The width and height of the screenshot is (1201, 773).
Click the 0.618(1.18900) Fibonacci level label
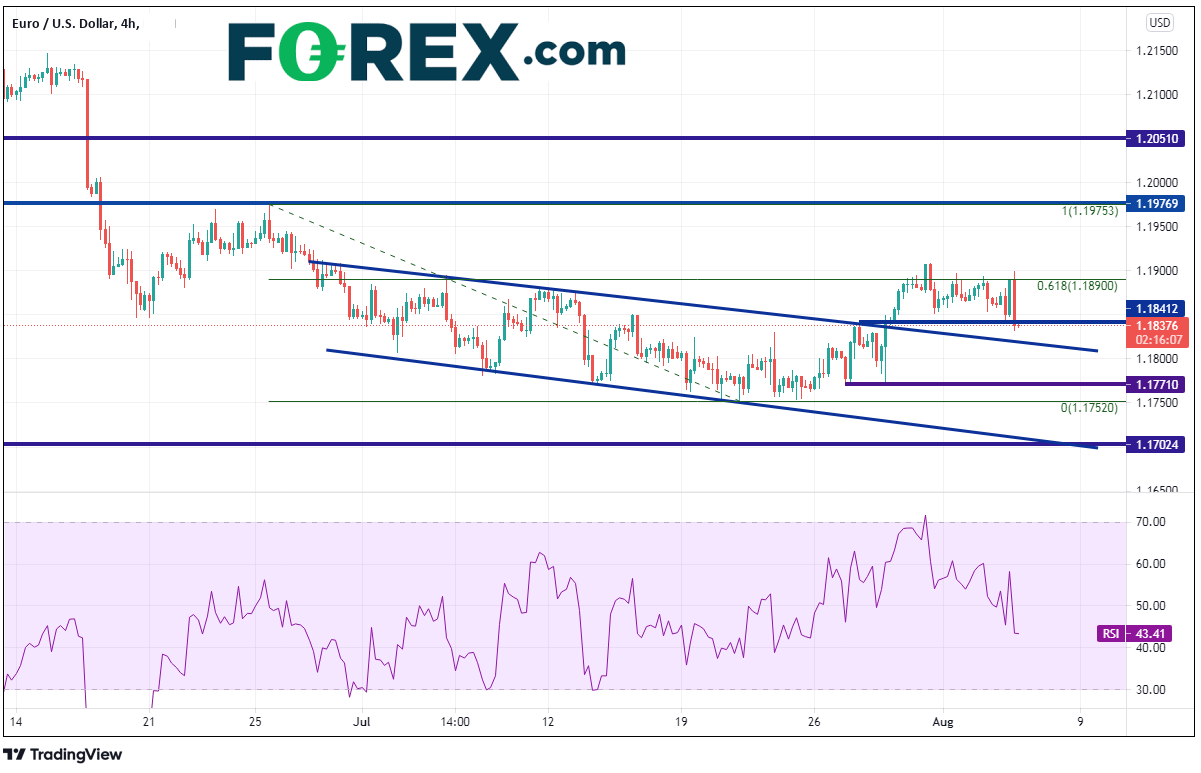(1076, 286)
